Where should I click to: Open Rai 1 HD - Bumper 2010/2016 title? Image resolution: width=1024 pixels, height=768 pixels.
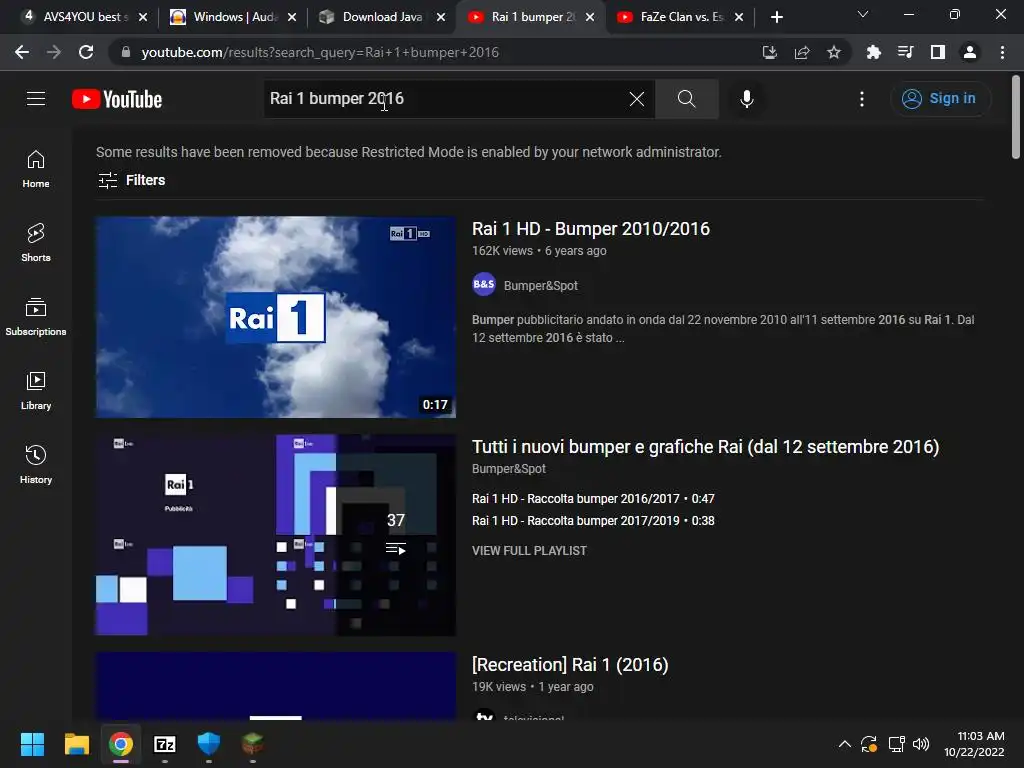[x=590, y=229]
